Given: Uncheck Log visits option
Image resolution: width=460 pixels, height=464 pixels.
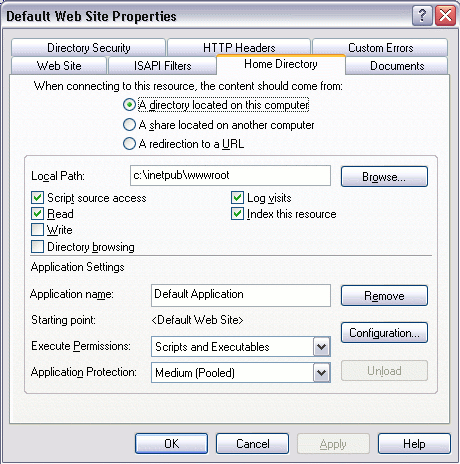Looking at the screenshot, I should (237, 198).
